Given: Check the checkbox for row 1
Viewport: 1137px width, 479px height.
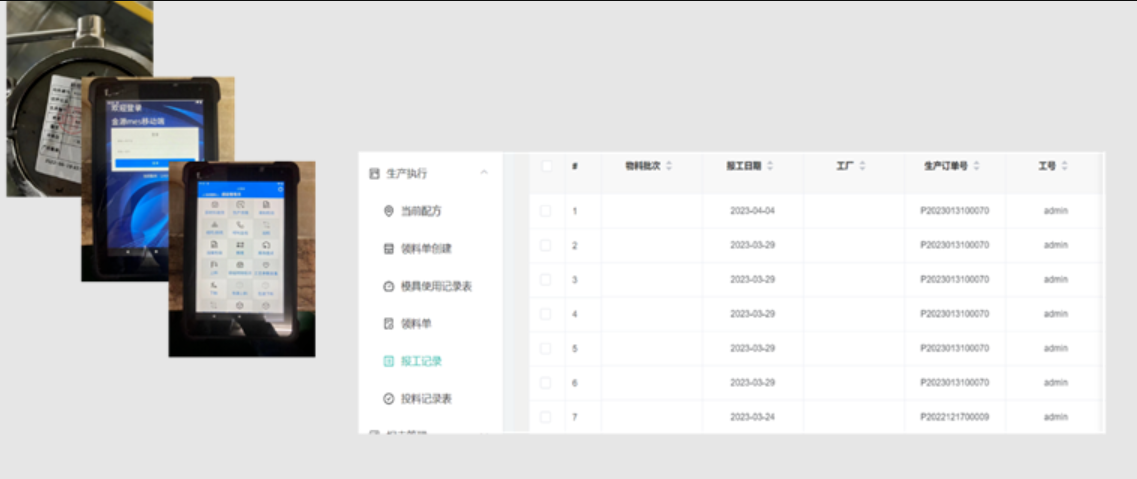Looking at the screenshot, I should point(545,211).
